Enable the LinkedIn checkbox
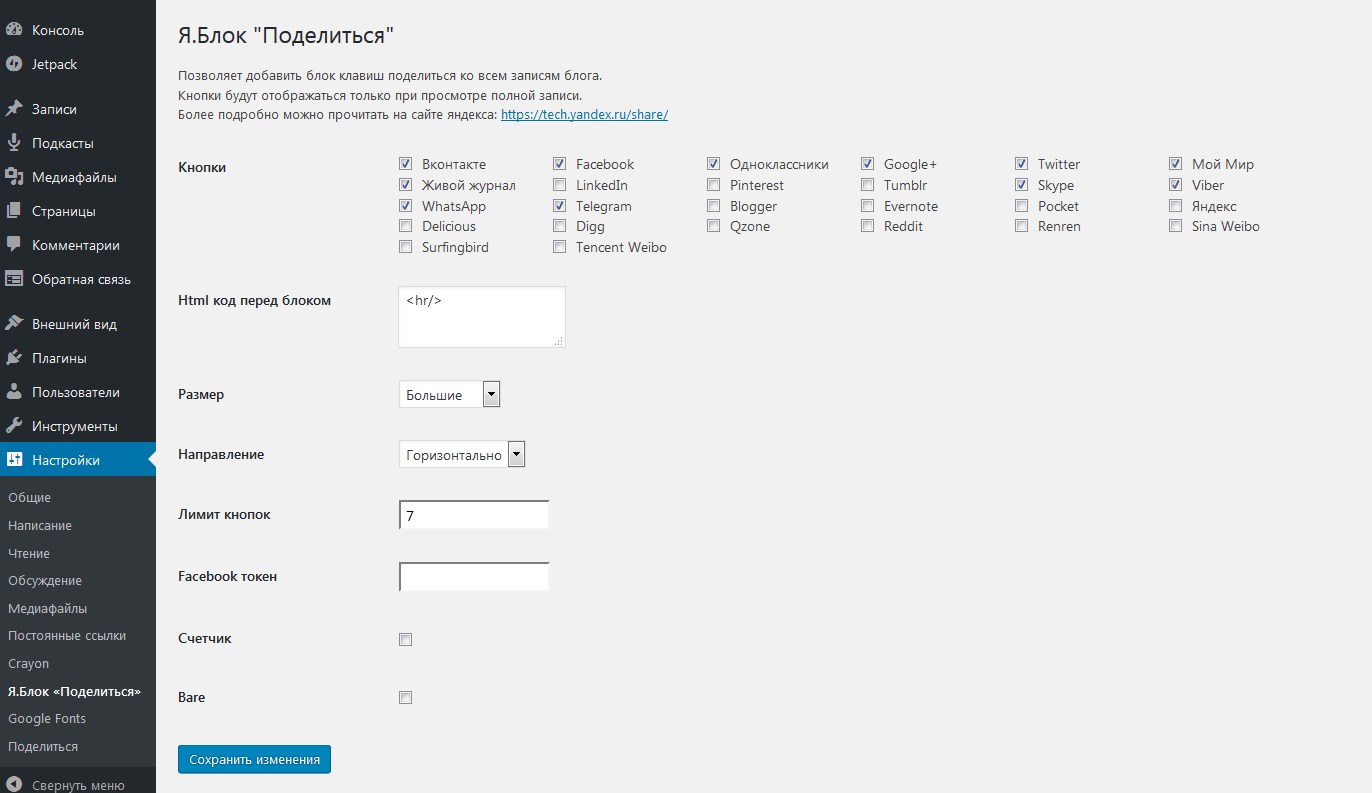 coord(559,184)
